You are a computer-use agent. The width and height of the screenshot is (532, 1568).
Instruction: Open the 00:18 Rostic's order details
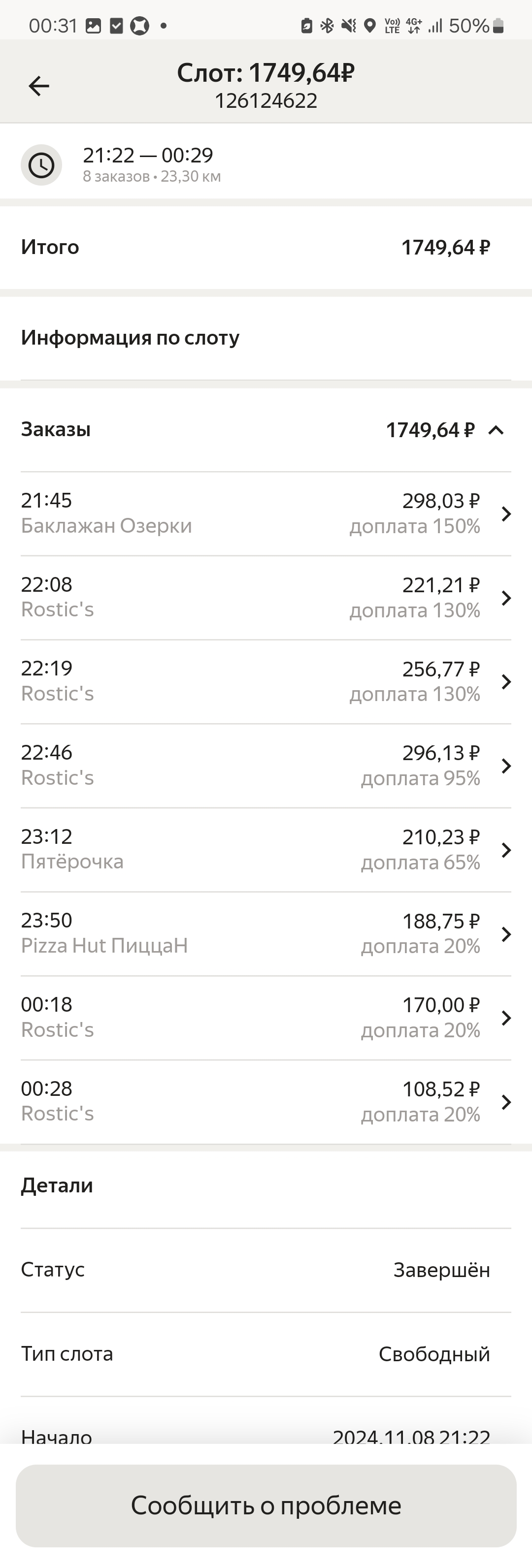pyautogui.click(x=266, y=1018)
